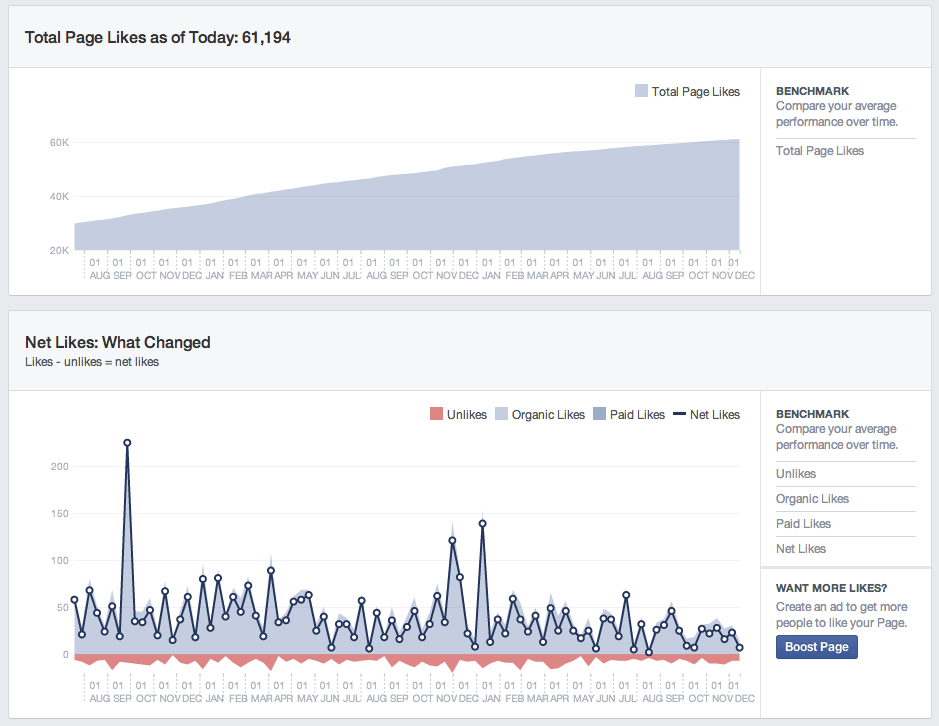Toggle the Net Likes legend line marker
Viewport: 939px width, 726px height.
pyautogui.click(x=679, y=414)
